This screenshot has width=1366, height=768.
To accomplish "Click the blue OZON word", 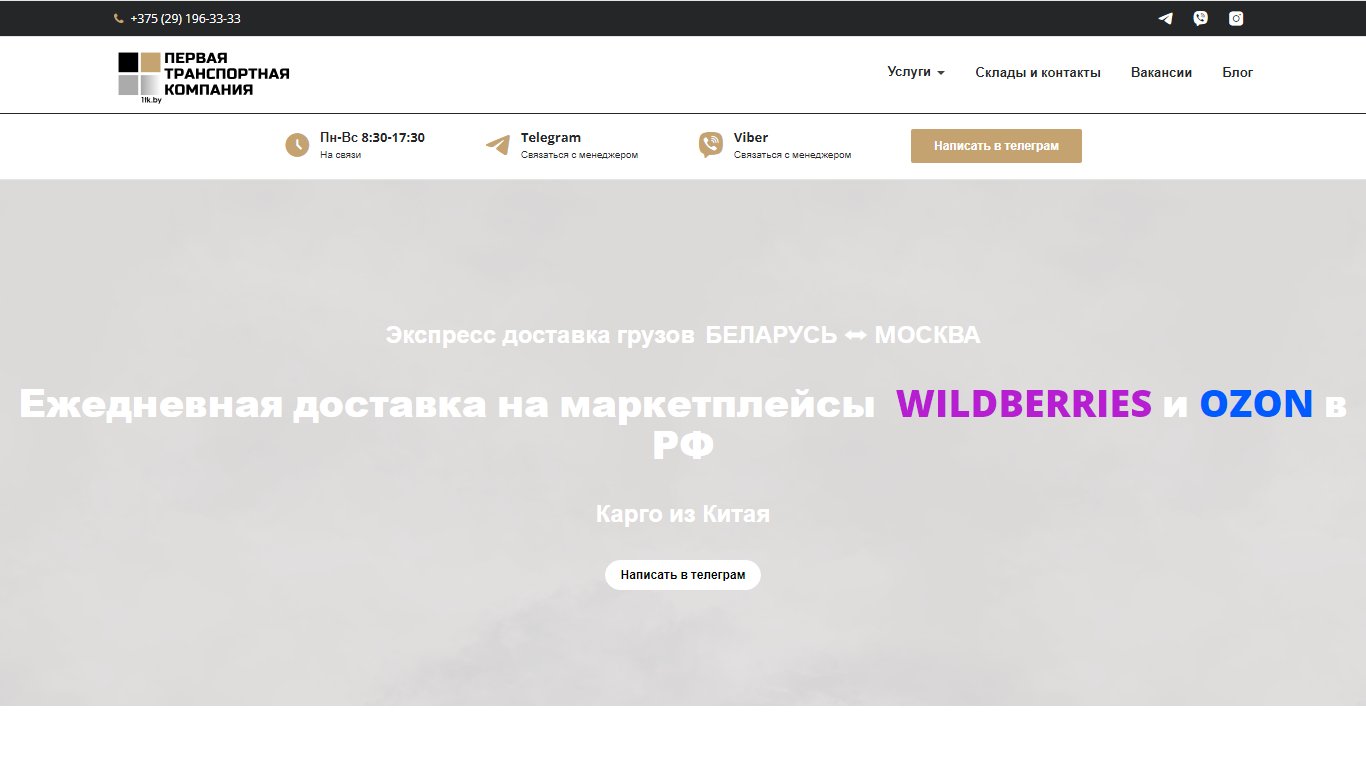I will (x=1256, y=403).
